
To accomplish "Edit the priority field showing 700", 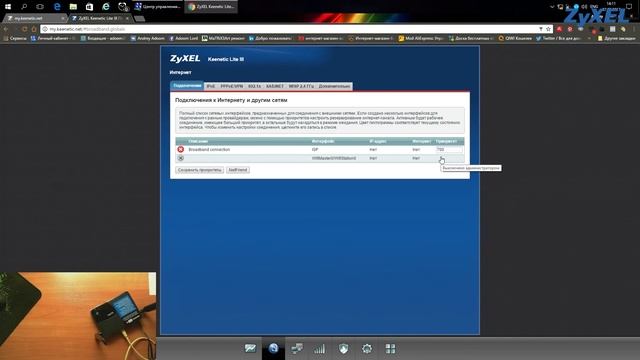I will pyautogui.click(x=449, y=149).
